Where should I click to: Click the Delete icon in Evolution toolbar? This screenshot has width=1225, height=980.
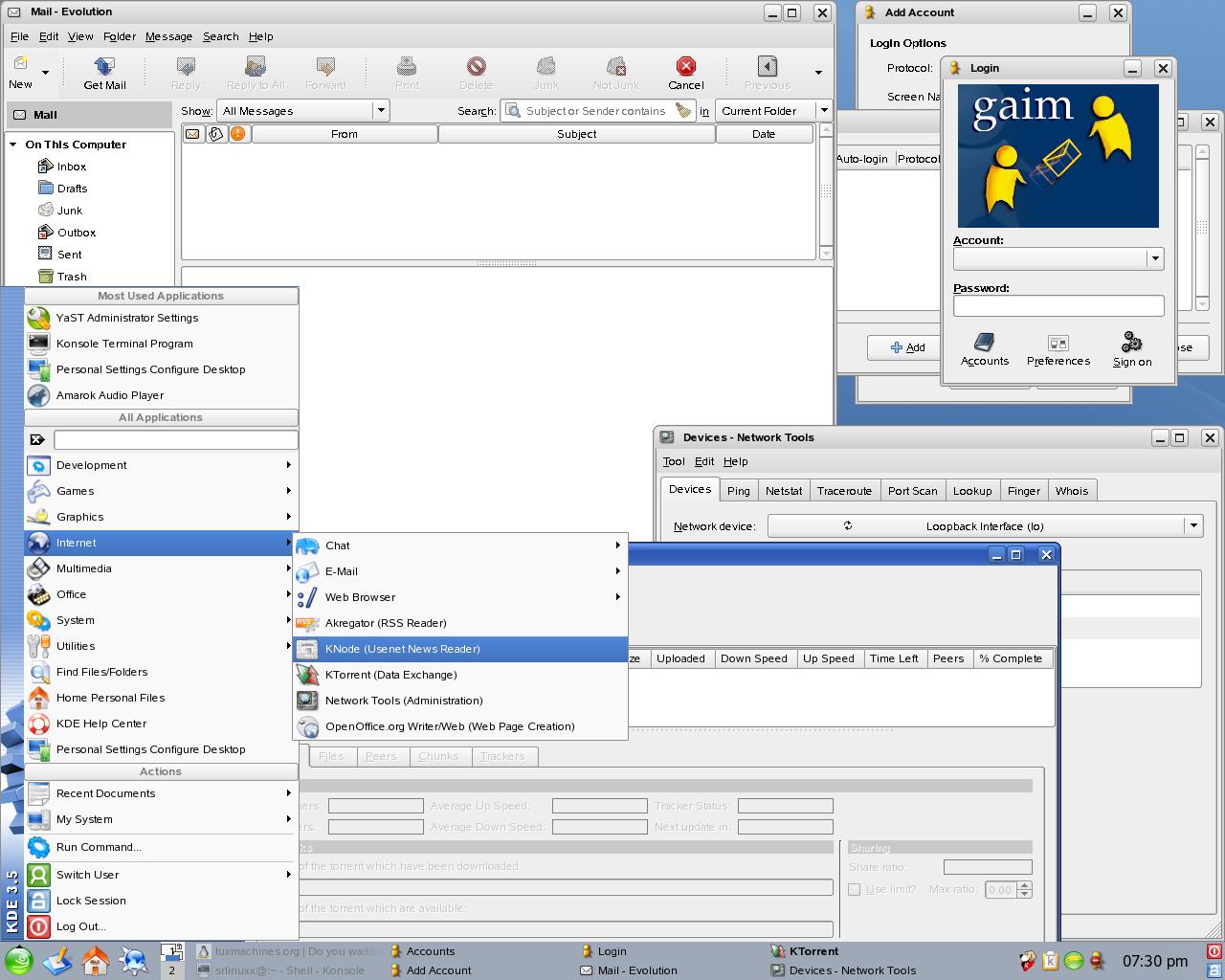click(476, 66)
